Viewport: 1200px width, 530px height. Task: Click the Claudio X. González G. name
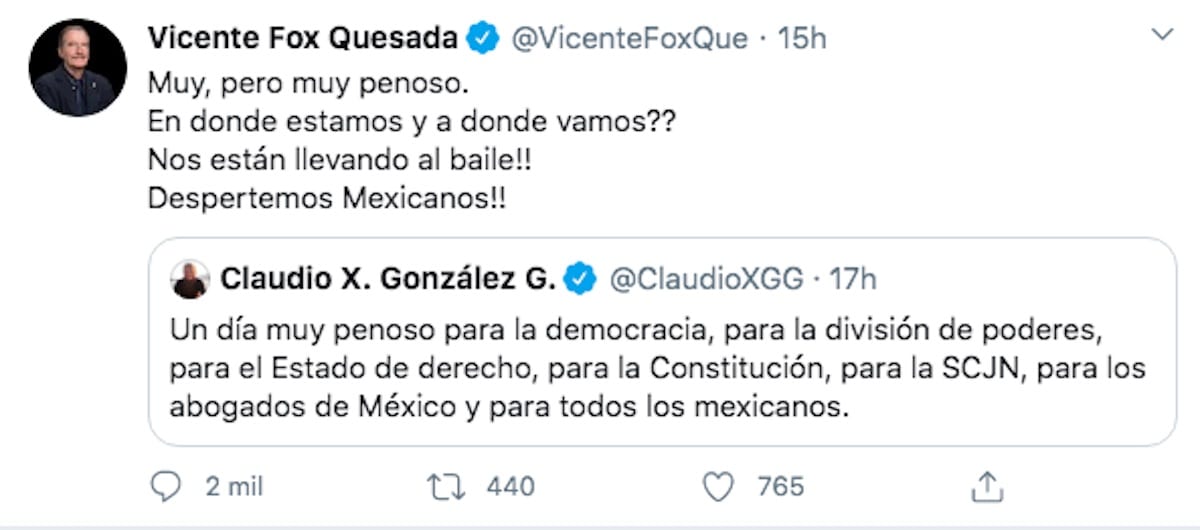387,279
